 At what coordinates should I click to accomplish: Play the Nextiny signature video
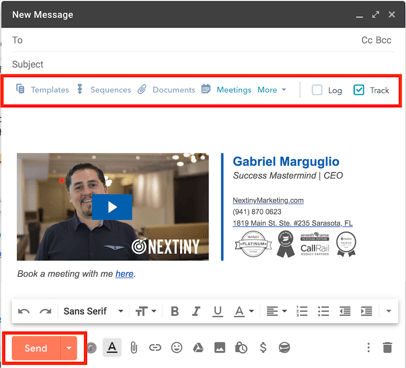coord(112,207)
